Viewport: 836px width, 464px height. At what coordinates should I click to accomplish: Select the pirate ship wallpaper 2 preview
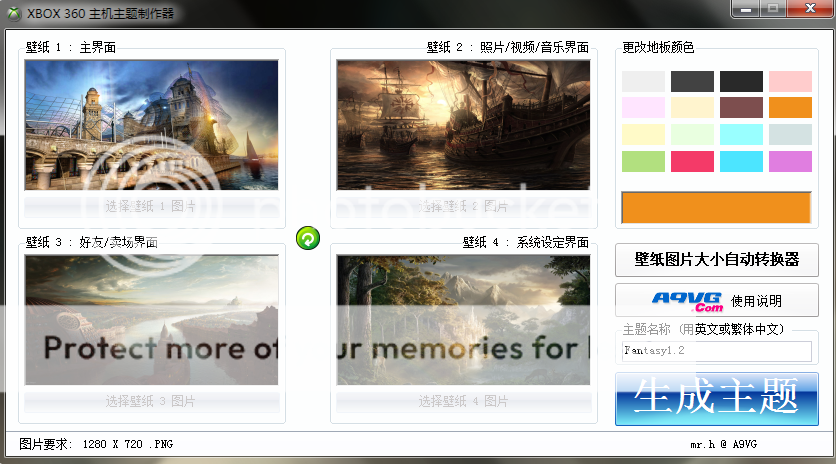(x=463, y=125)
